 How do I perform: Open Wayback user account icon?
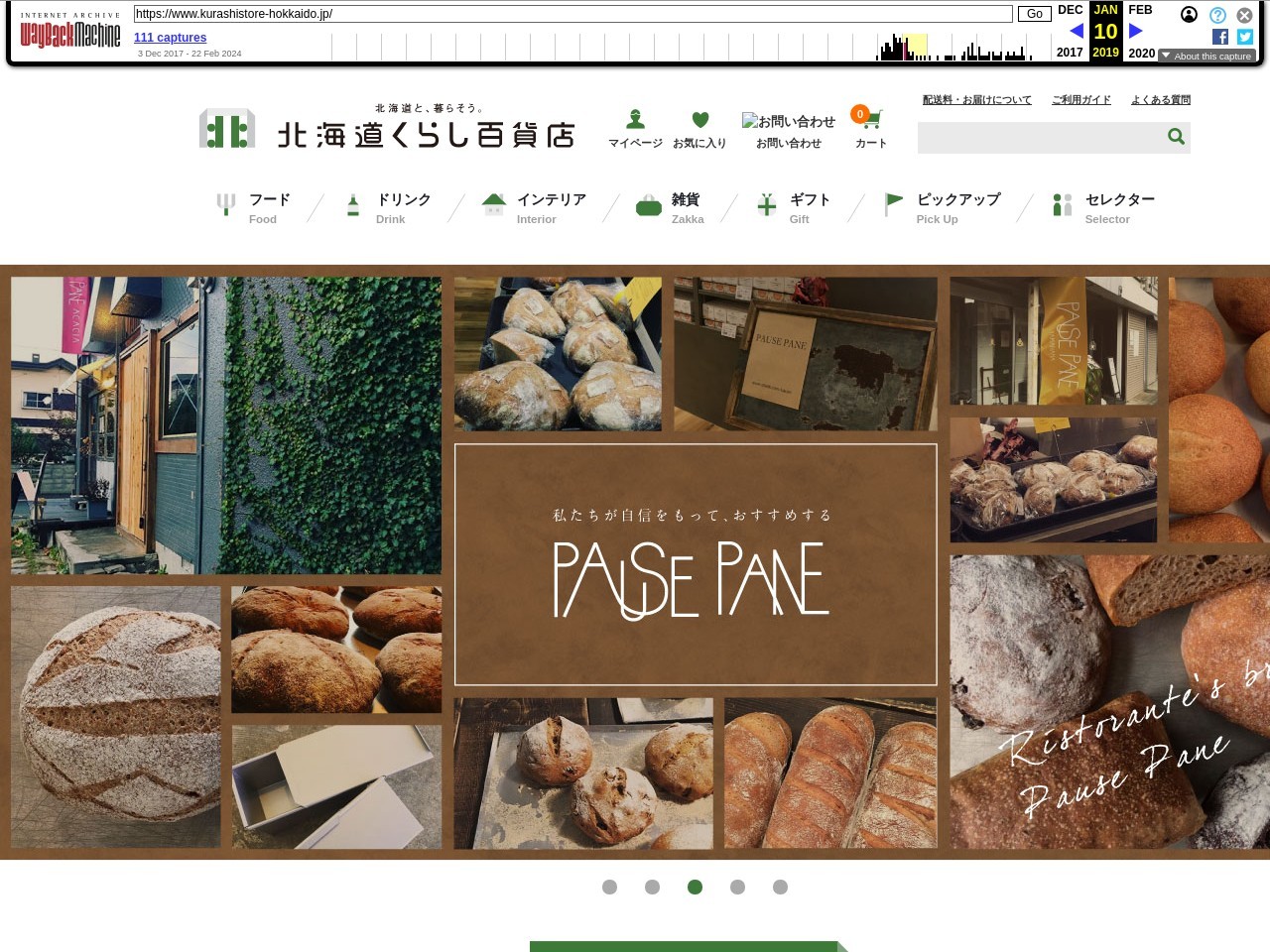click(1189, 15)
